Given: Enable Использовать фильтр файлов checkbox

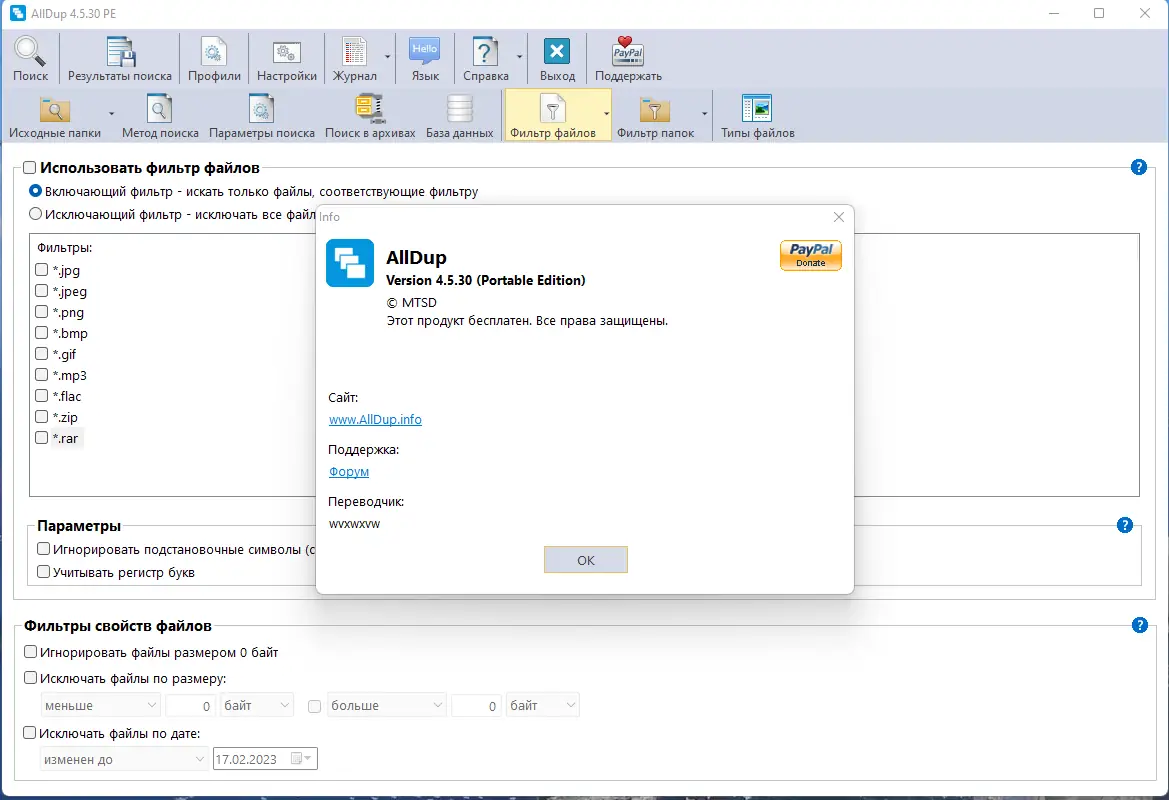Looking at the screenshot, I should coord(30,168).
